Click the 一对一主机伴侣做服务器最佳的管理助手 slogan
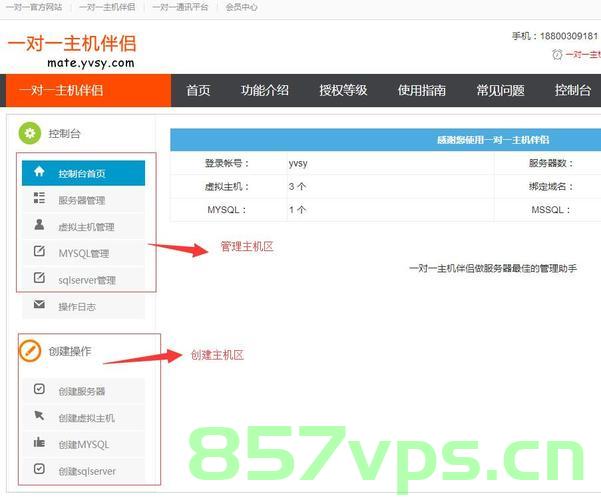 493,268
